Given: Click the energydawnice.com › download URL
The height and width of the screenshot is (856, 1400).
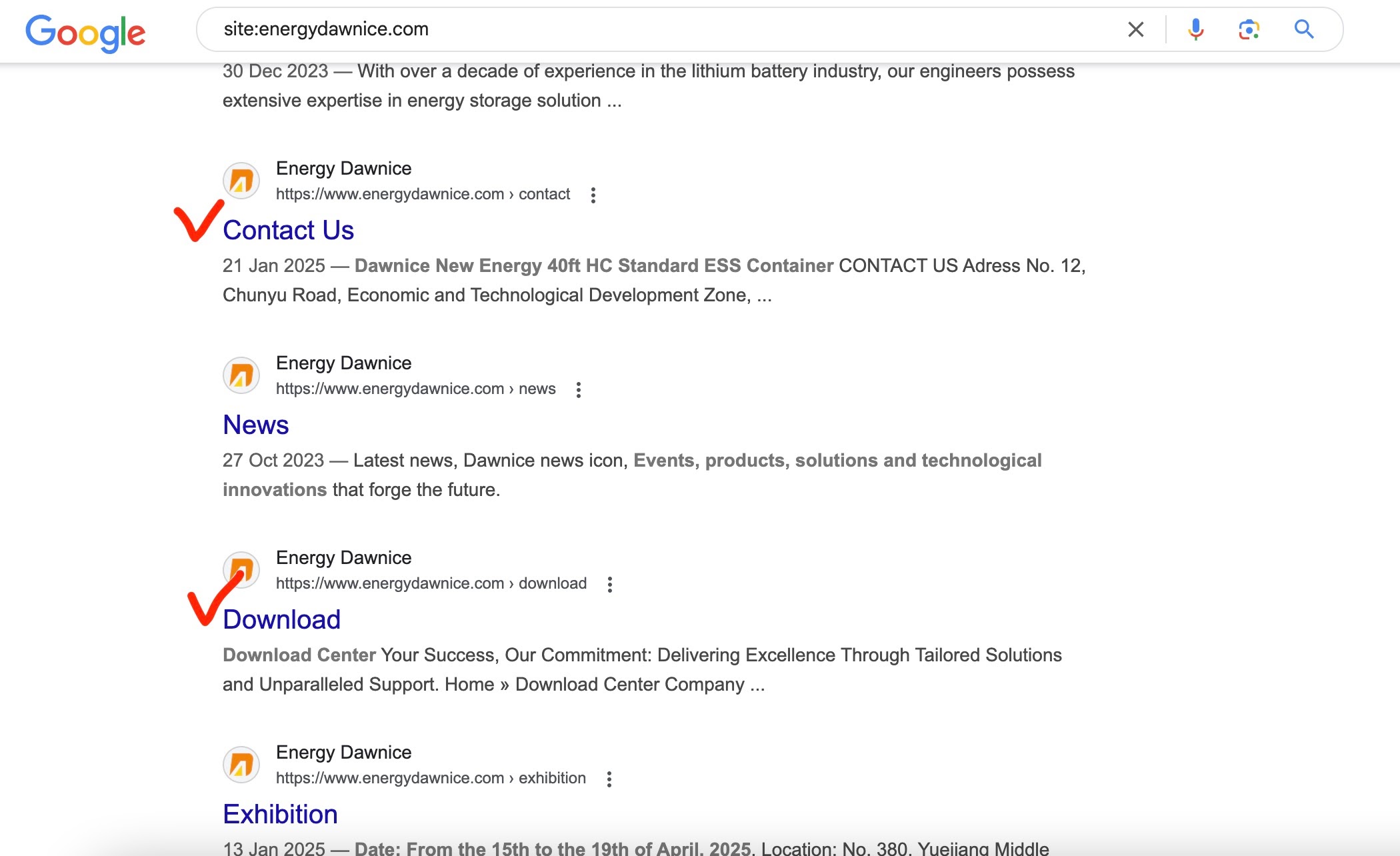Looking at the screenshot, I should pos(431,583).
